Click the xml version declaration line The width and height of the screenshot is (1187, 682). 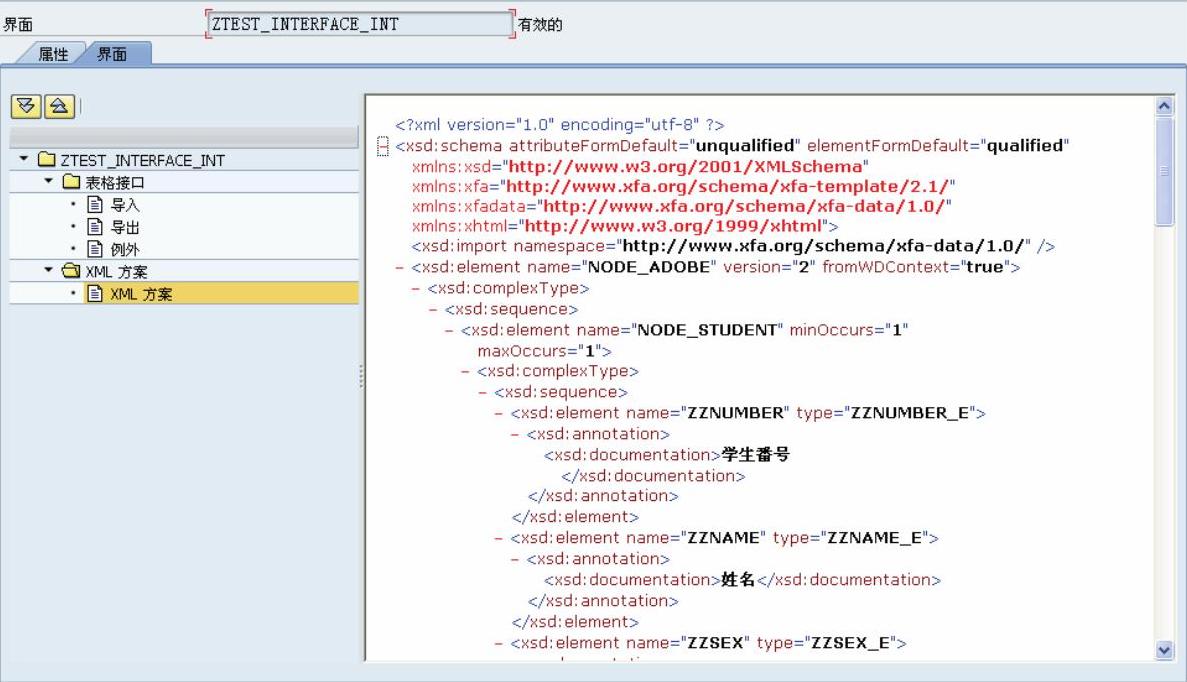(x=559, y=124)
